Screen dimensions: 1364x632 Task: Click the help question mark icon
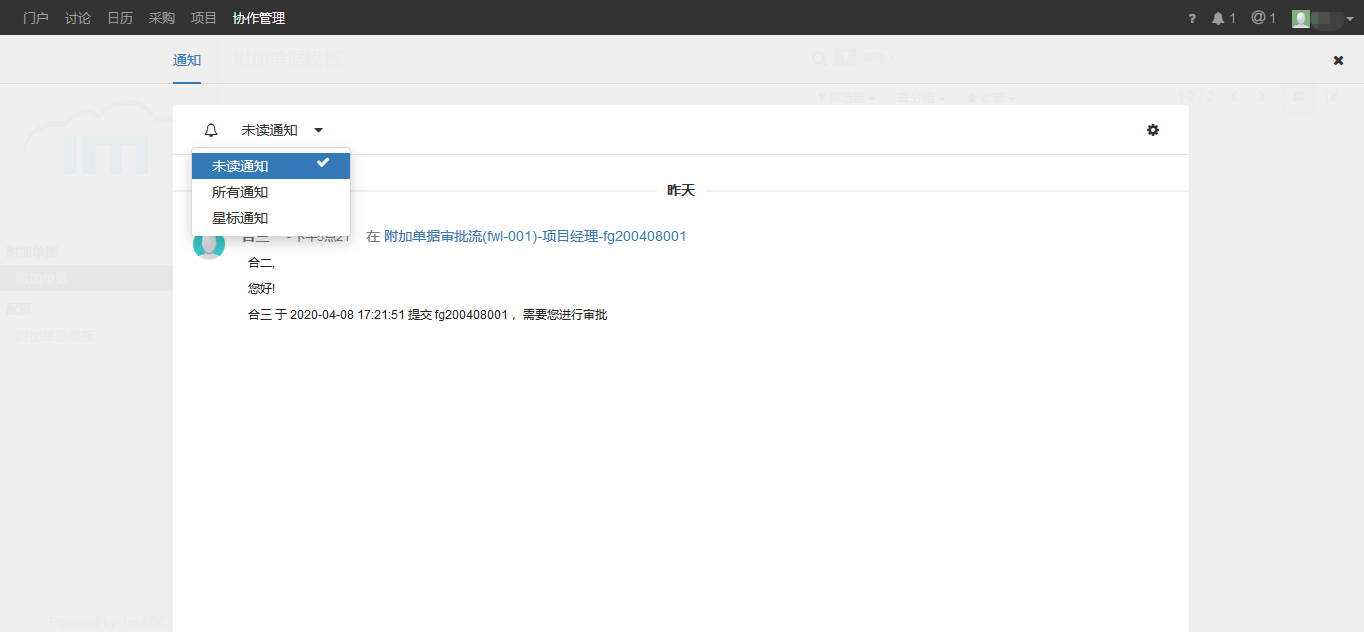point(1192,19)
